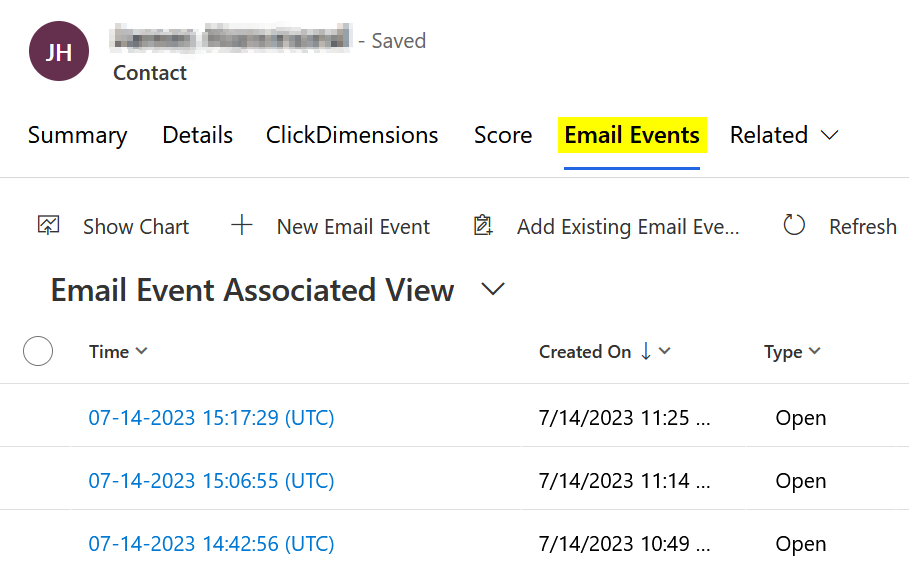
Task: Open email event 07-14-2023 15:17:29 (UTC)
Action: (211, 418)
